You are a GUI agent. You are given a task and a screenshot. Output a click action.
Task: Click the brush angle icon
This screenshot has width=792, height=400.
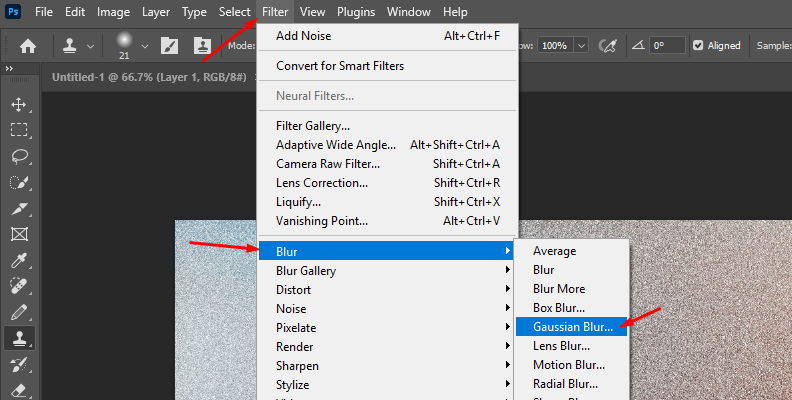click(x=638, y=45)
